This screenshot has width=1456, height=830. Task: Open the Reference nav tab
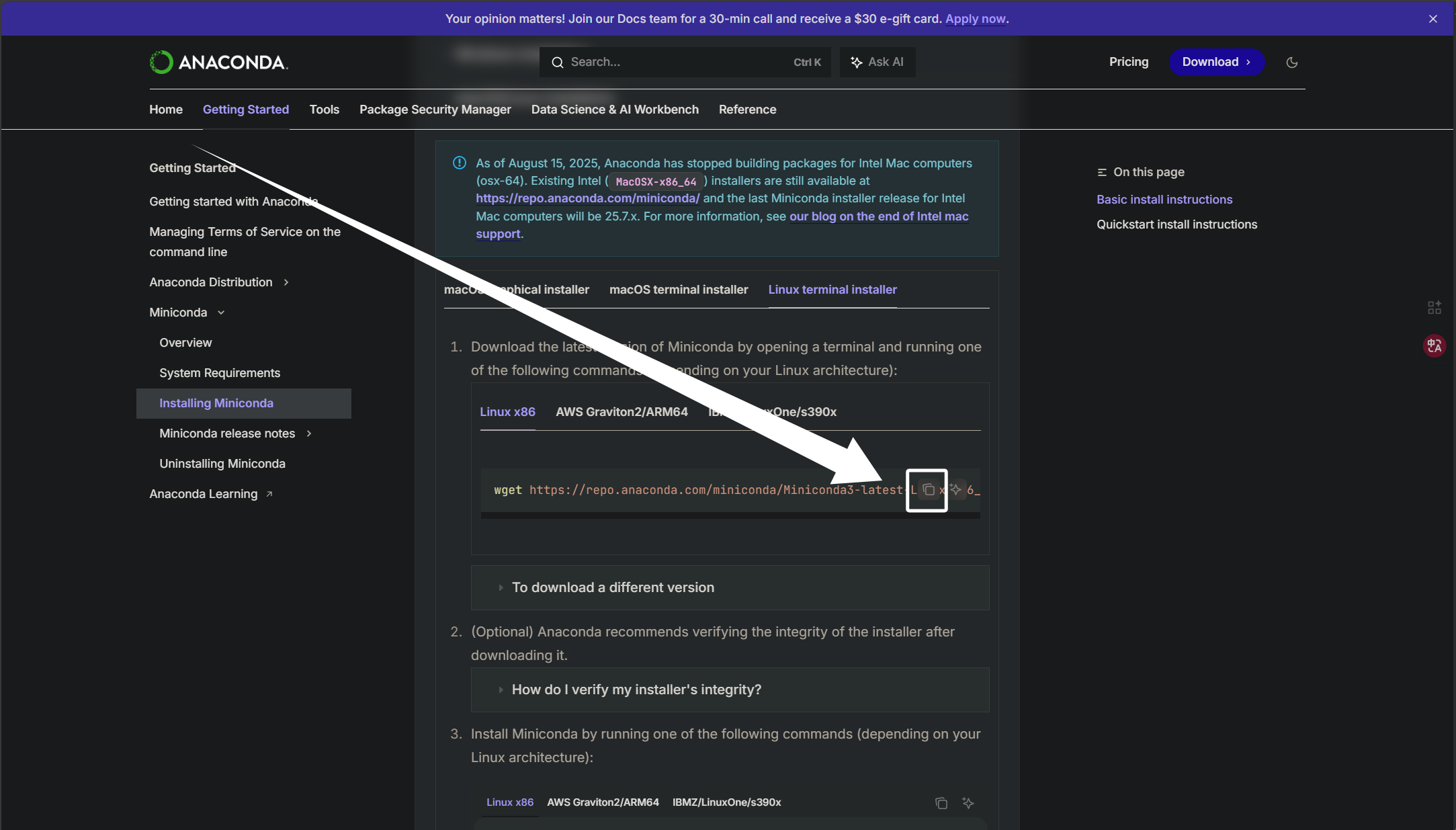[x=747, y=110]
